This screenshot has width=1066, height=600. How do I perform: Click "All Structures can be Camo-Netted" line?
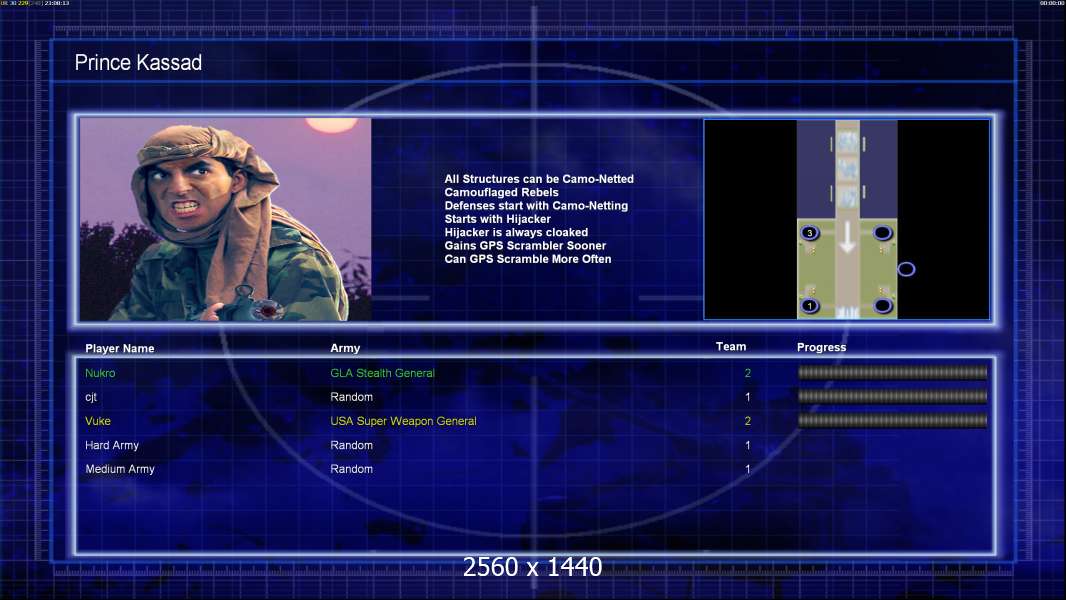click(539, 179)
